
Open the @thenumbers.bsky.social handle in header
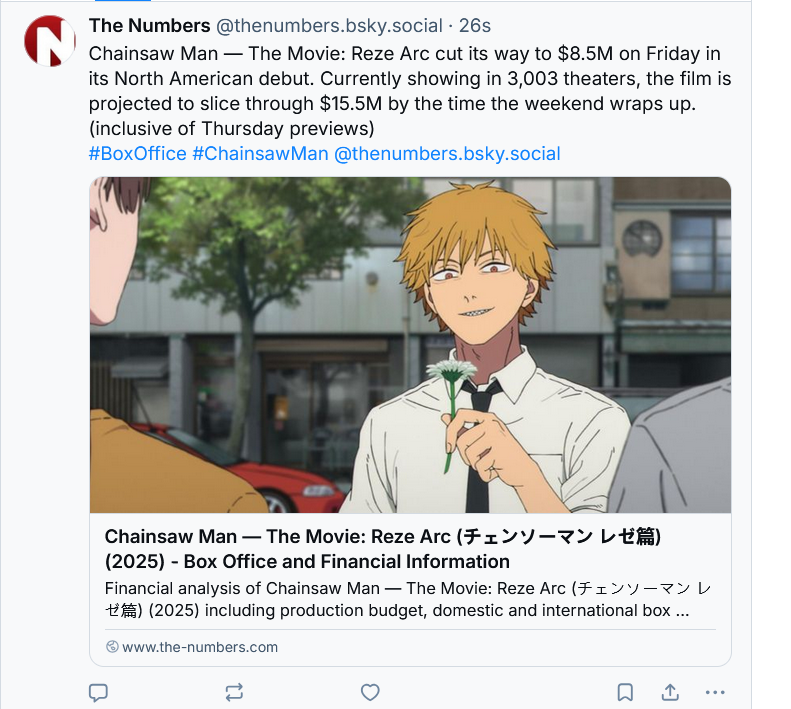tap(329, 26)
